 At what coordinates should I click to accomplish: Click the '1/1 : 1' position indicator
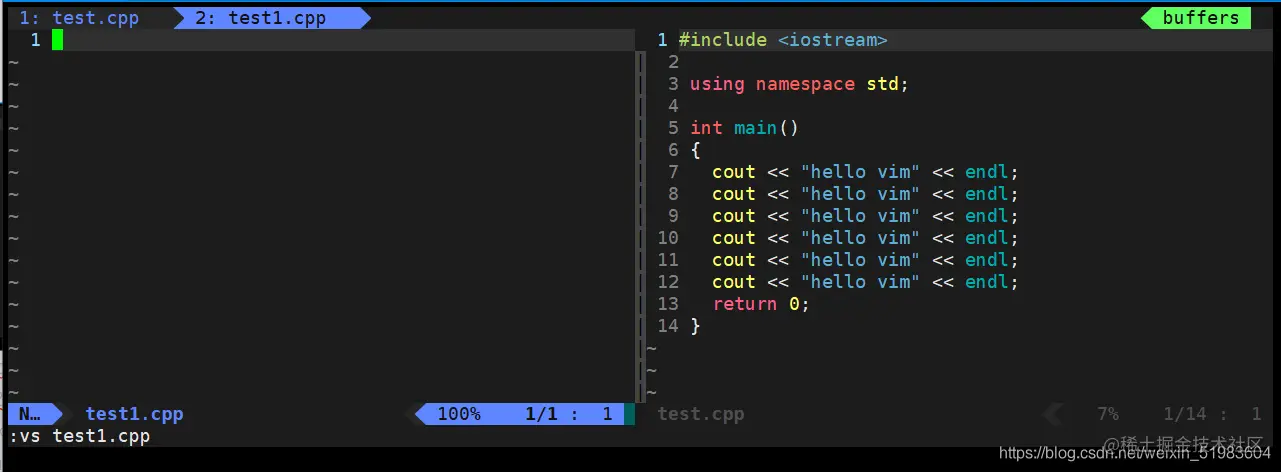pos(568,414)
